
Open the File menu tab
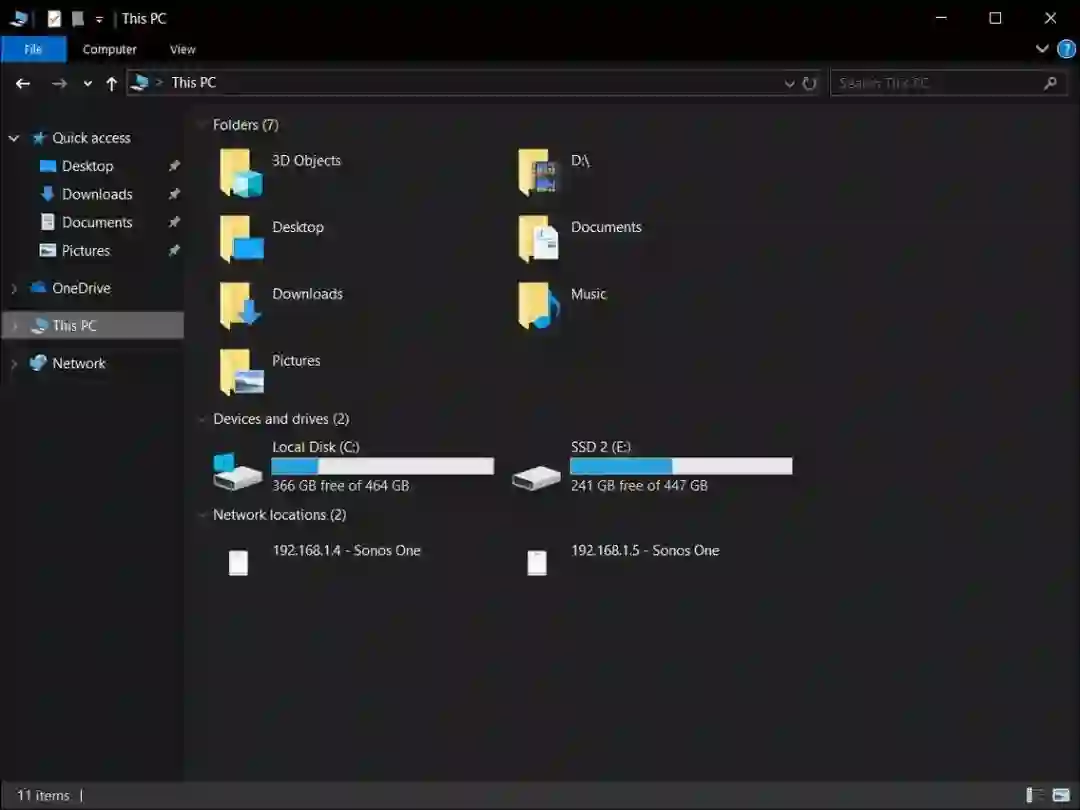click(x=34, y=50)
